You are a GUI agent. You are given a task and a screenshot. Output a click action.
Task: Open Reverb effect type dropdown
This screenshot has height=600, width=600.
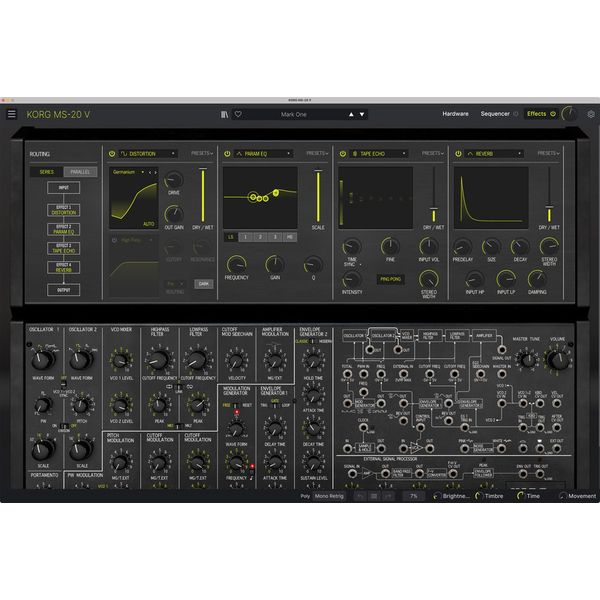494,154
